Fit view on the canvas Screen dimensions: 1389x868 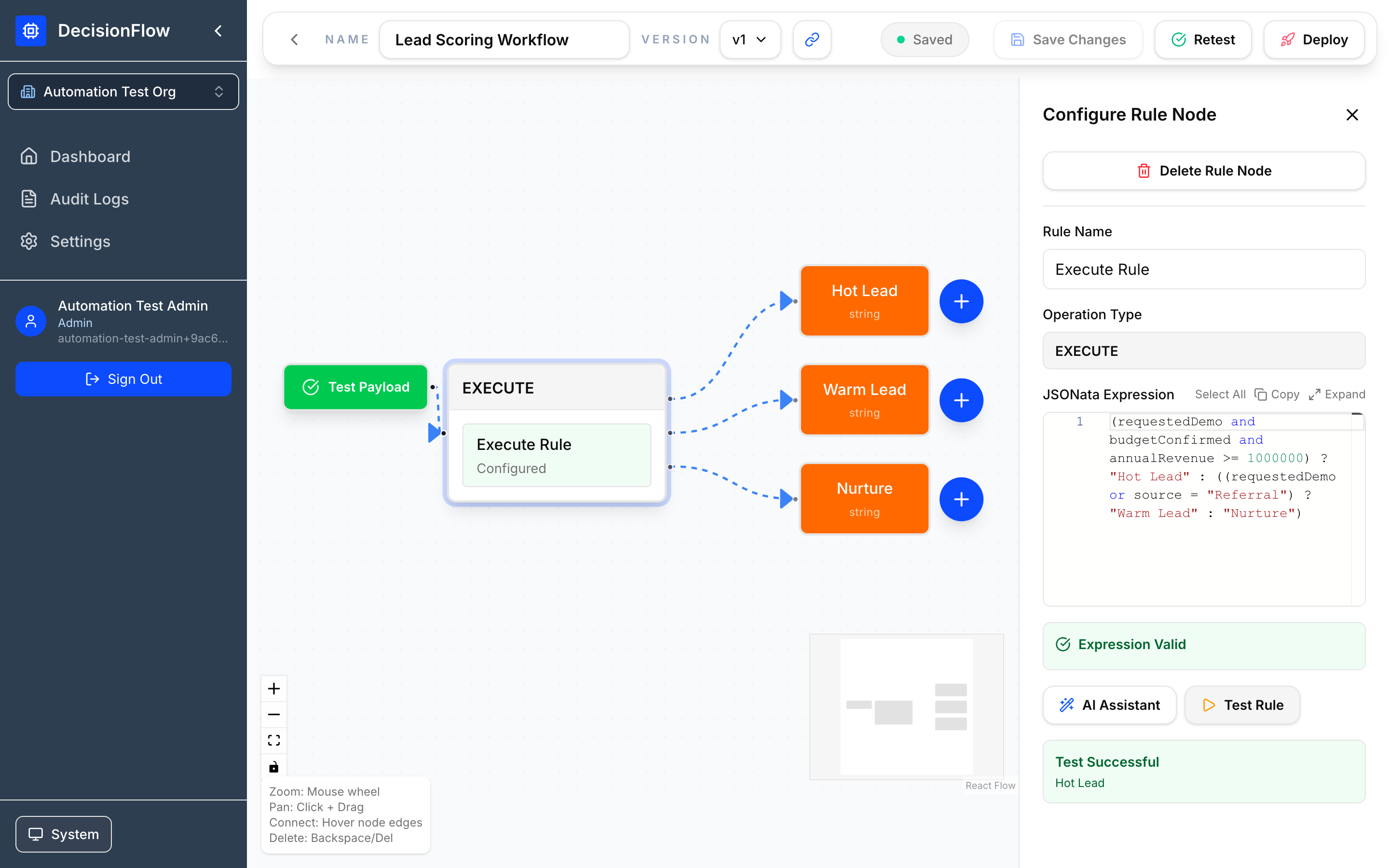(x=274, y=741)
